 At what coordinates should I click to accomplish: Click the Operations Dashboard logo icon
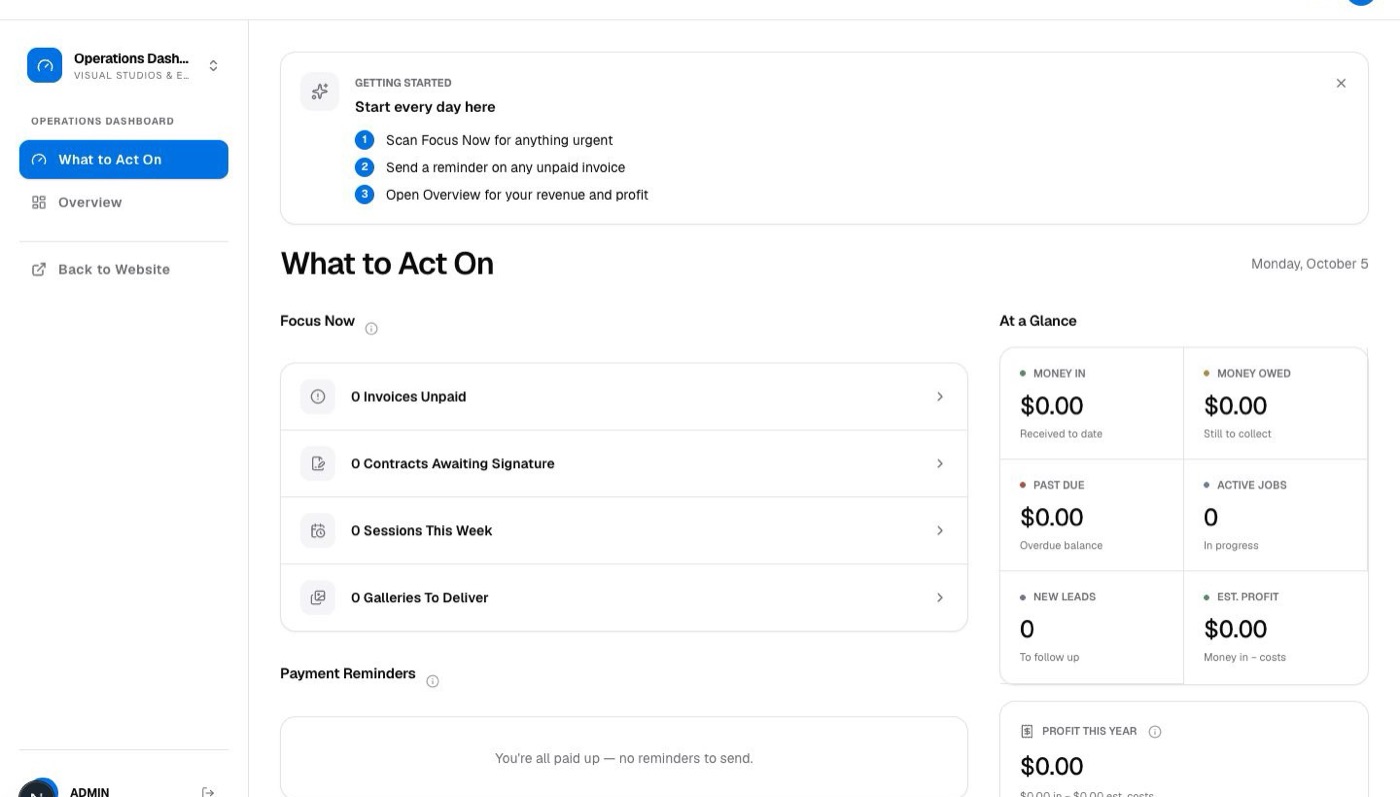click(45, 66)
